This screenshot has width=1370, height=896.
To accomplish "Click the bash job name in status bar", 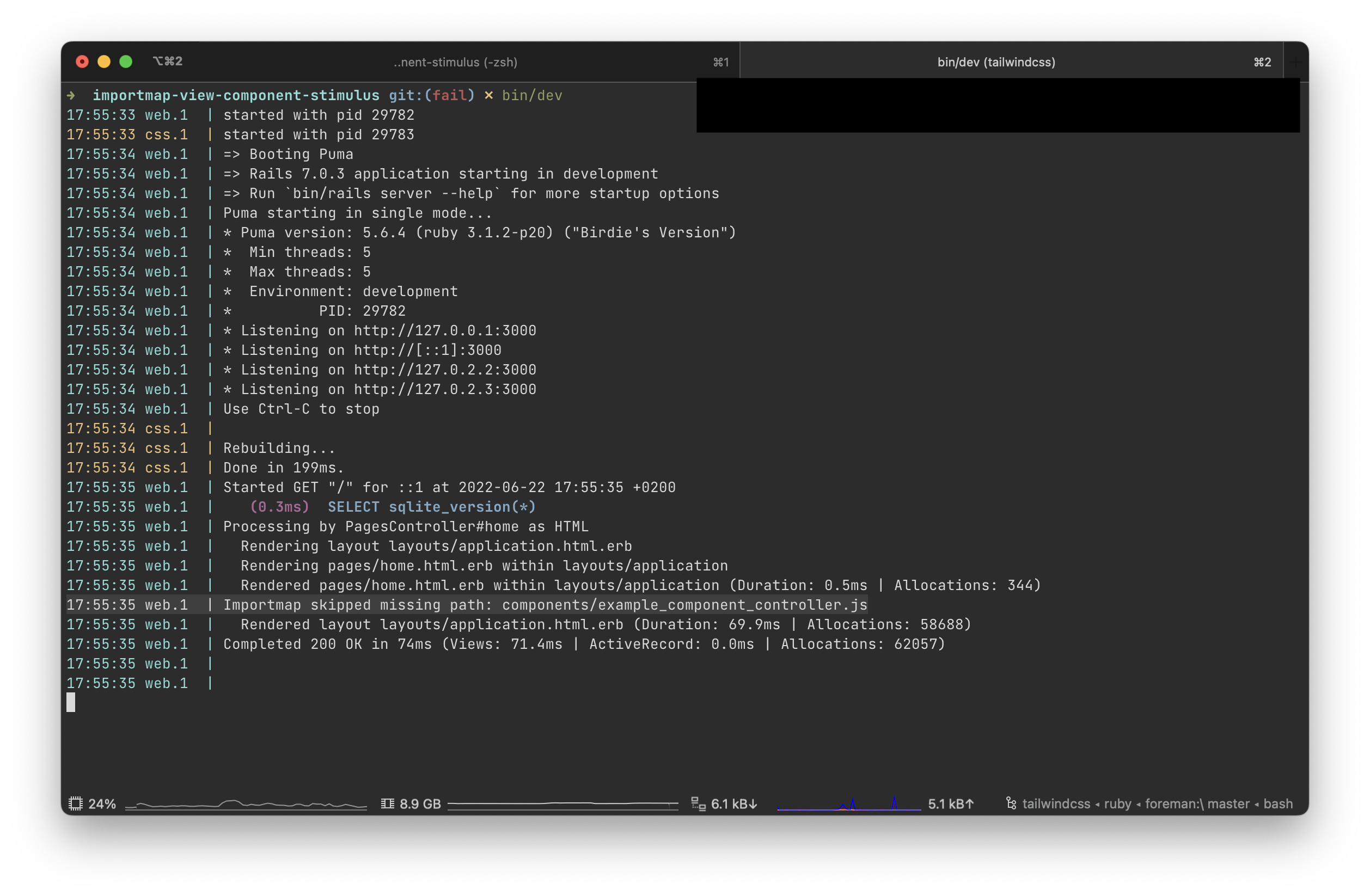I will pyautogui.click(x=1278, y=804).
